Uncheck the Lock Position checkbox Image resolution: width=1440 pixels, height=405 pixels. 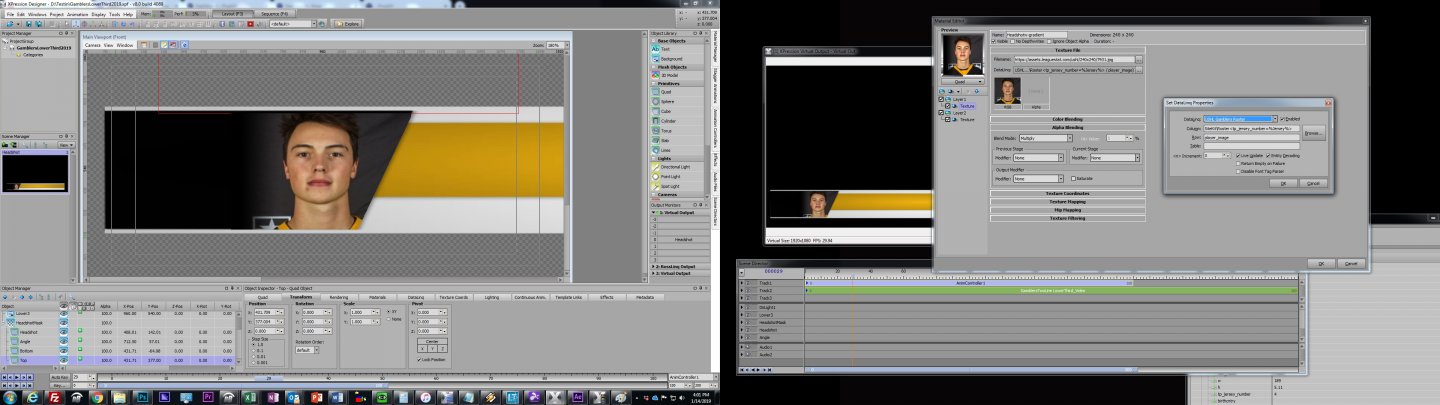pos(419,359)
